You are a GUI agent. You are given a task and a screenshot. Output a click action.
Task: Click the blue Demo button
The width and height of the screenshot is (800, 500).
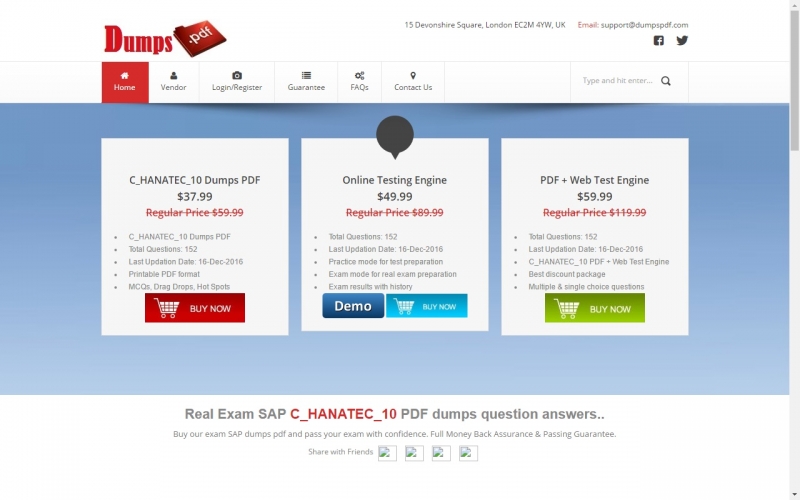point(353,306)
